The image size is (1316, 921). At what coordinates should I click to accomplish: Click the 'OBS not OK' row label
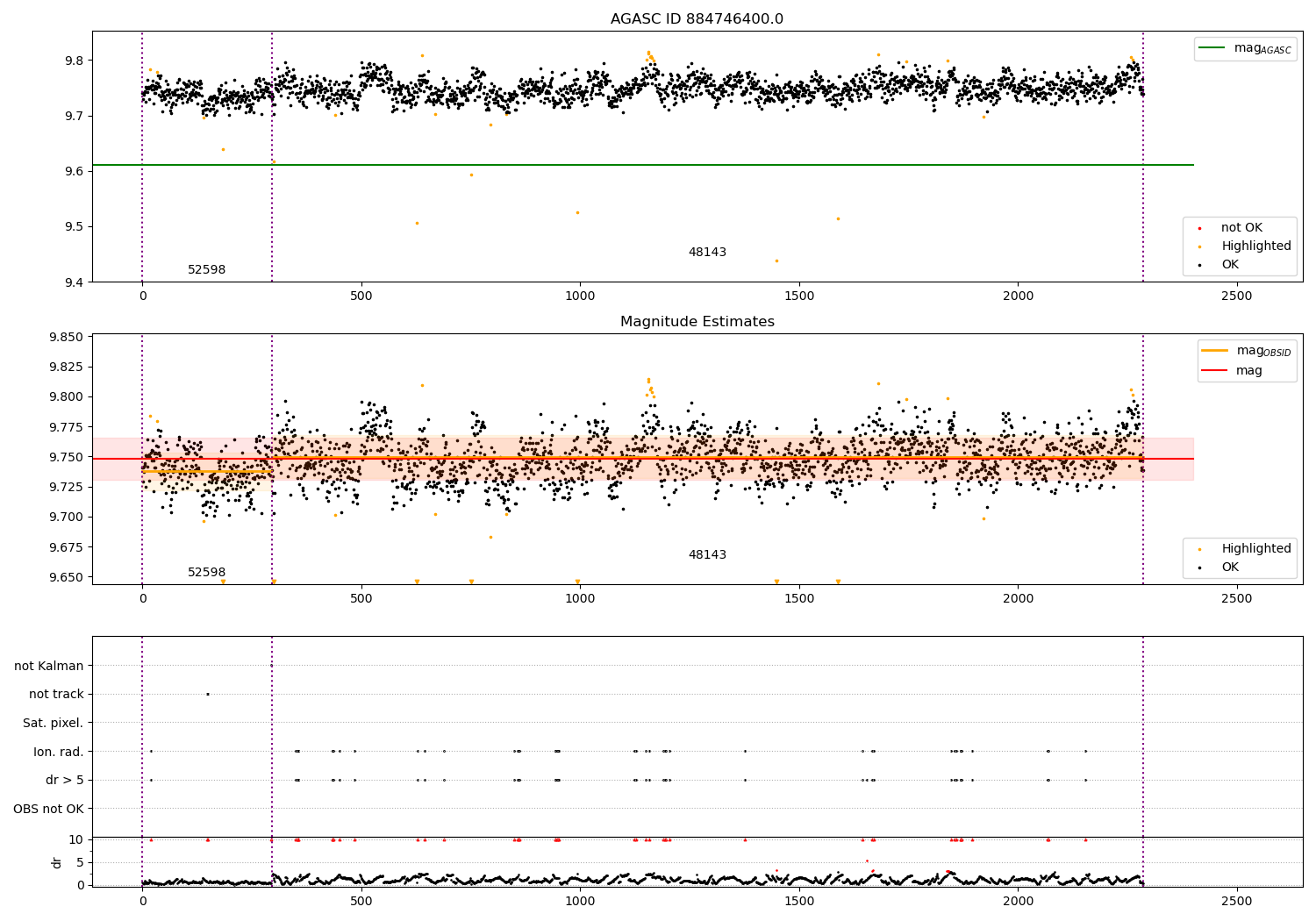click(48, 809)
